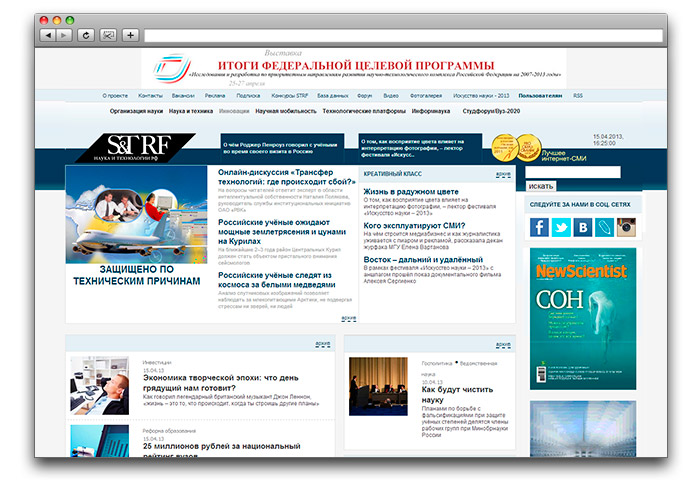Select the Научная мобильность section tab
Image resolution: width=700 pixels, height=491 pixels.
[x=285, y=111]
